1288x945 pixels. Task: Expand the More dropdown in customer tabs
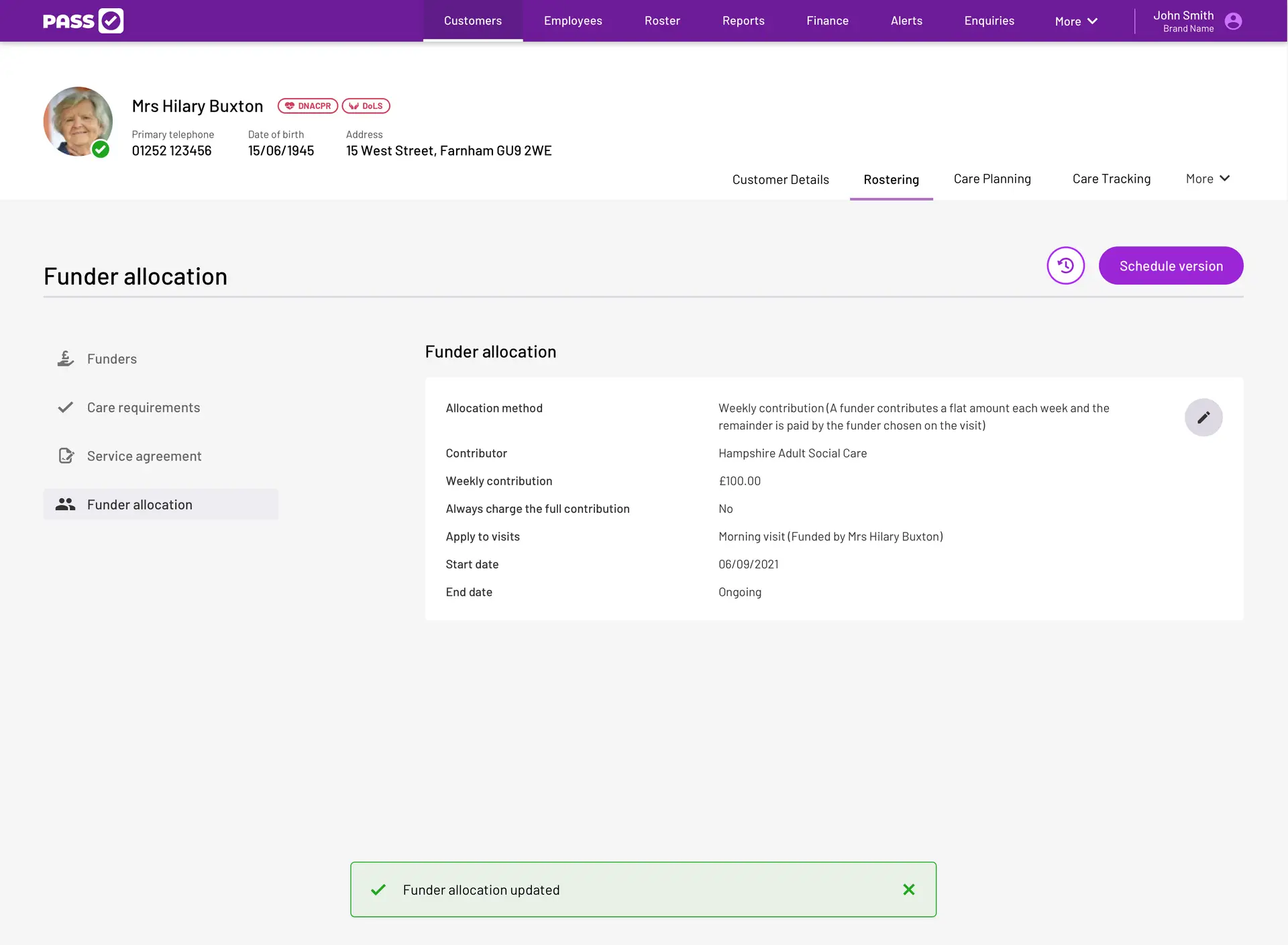[x=1207, y=178]
